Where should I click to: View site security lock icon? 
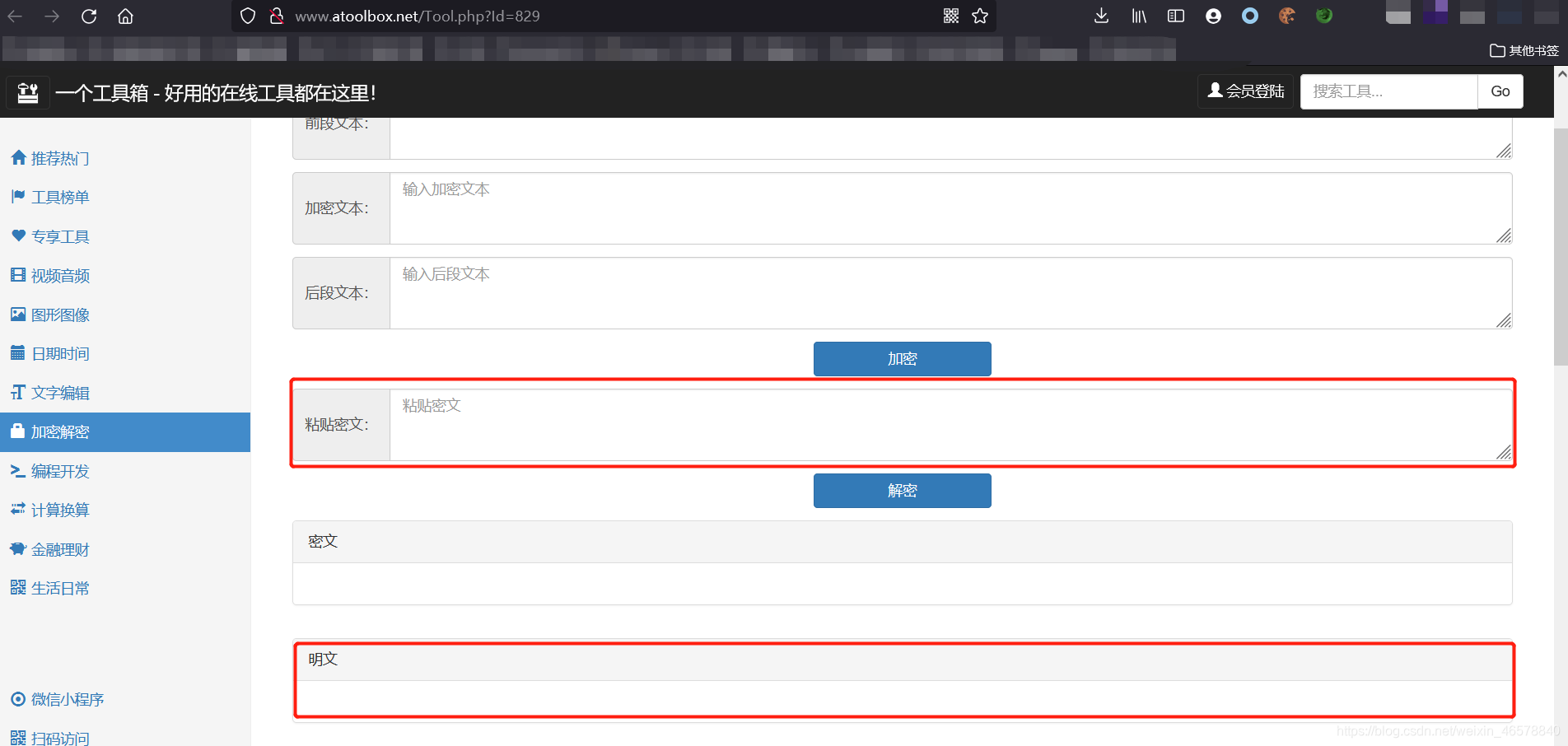tap(277, 16)
